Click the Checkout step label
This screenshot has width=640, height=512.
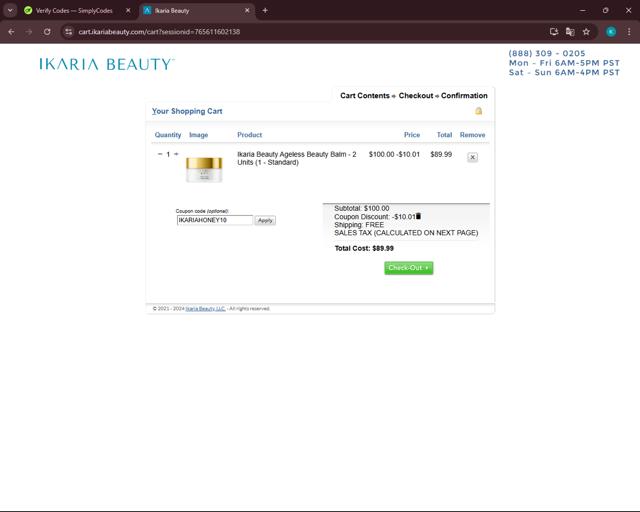(x=416, y=96)
